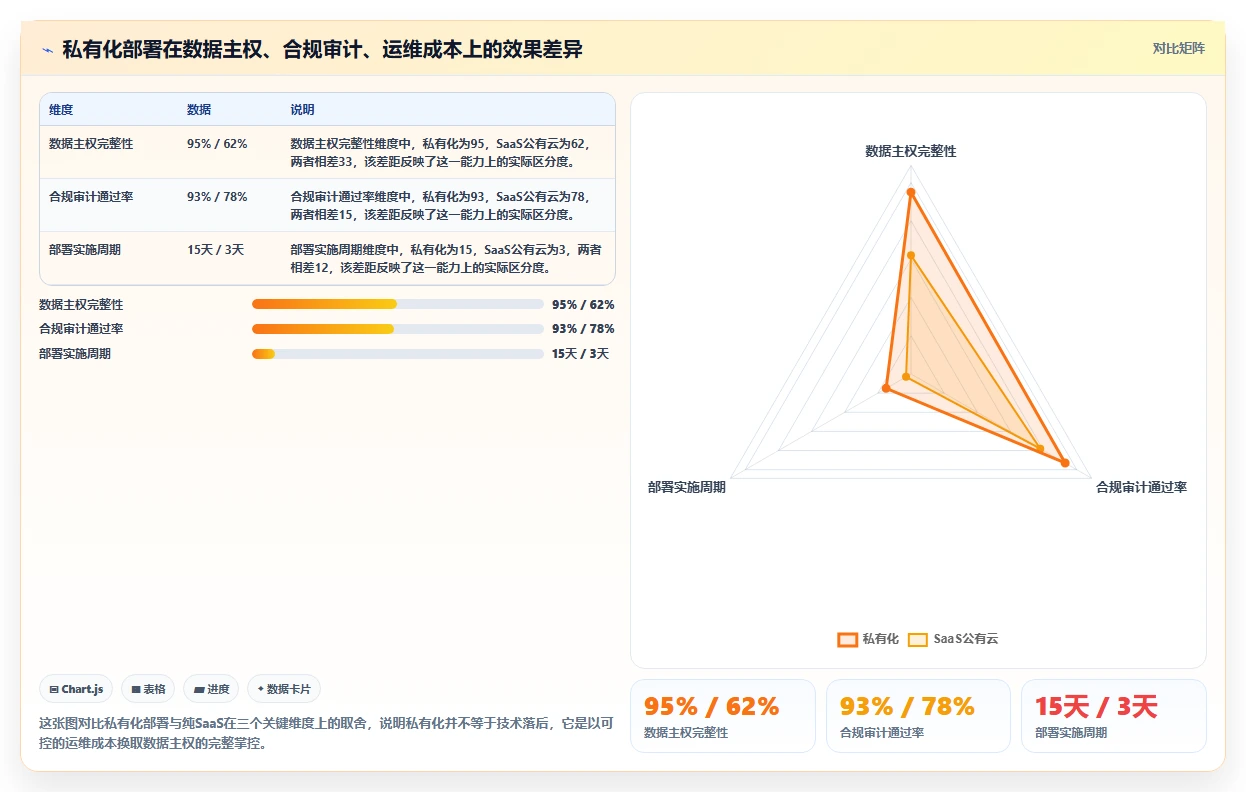Viewport: 1246px width, 792px height.
Task: Click the 进度 tag
Action: 211,689
